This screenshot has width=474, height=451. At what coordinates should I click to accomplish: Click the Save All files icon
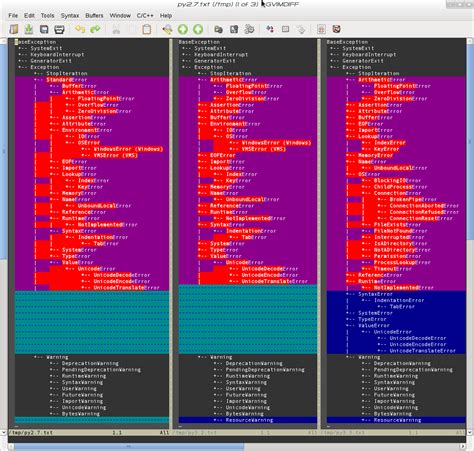click(44, 29)
